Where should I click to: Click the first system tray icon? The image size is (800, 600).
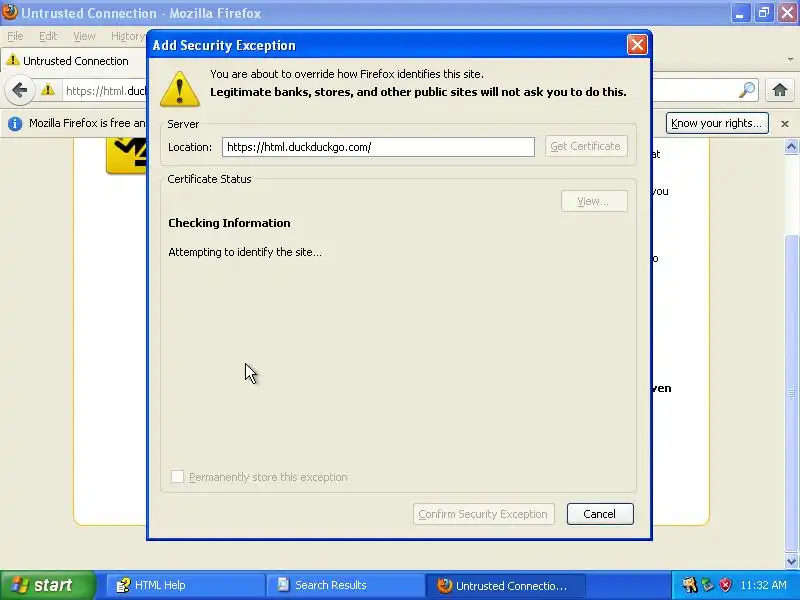click(x=690, y=585)
